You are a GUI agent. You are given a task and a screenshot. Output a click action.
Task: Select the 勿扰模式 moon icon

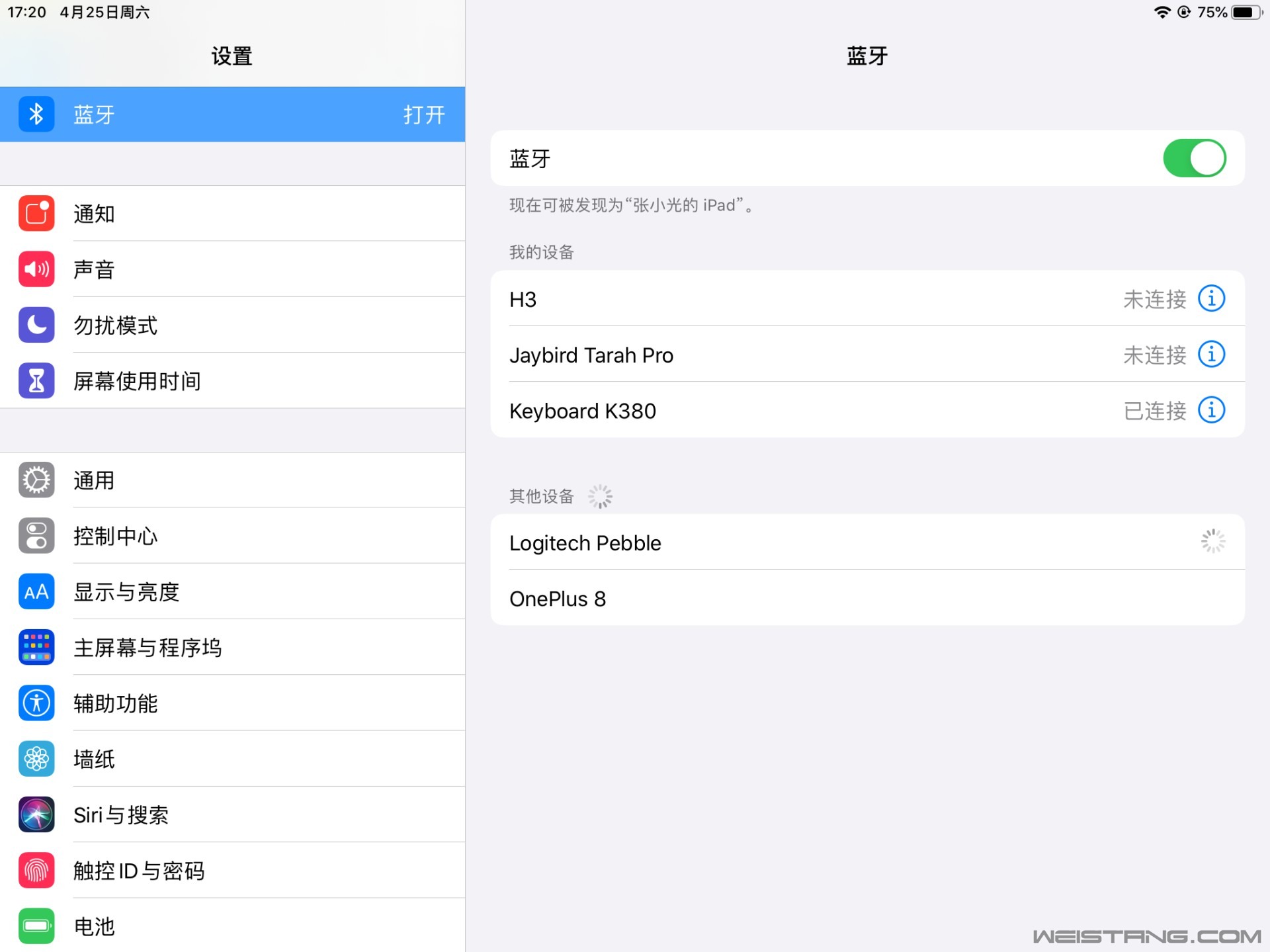(x=36, y=324)
